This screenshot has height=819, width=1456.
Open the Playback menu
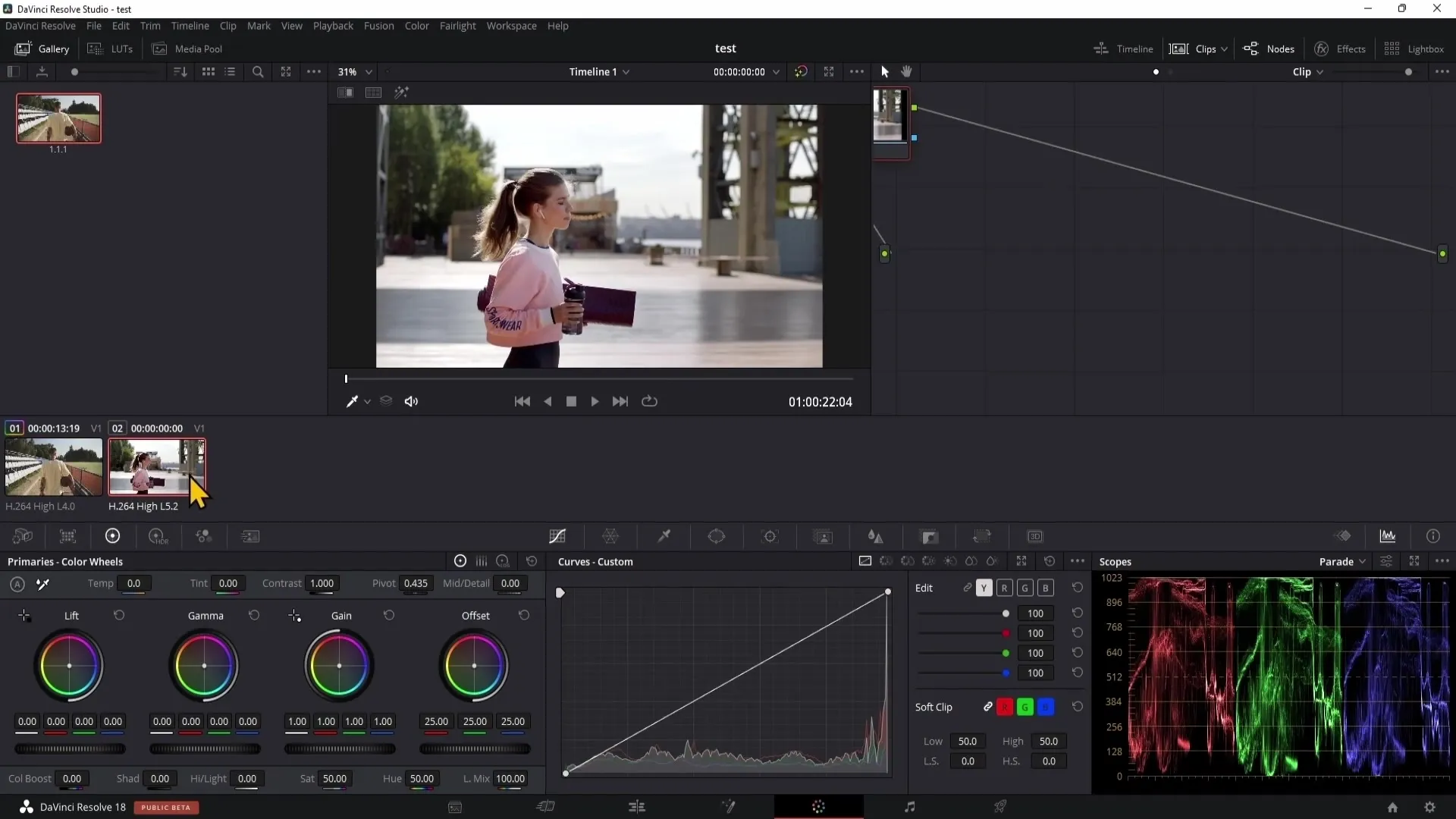pyautogui.click(x=333, y=26)
